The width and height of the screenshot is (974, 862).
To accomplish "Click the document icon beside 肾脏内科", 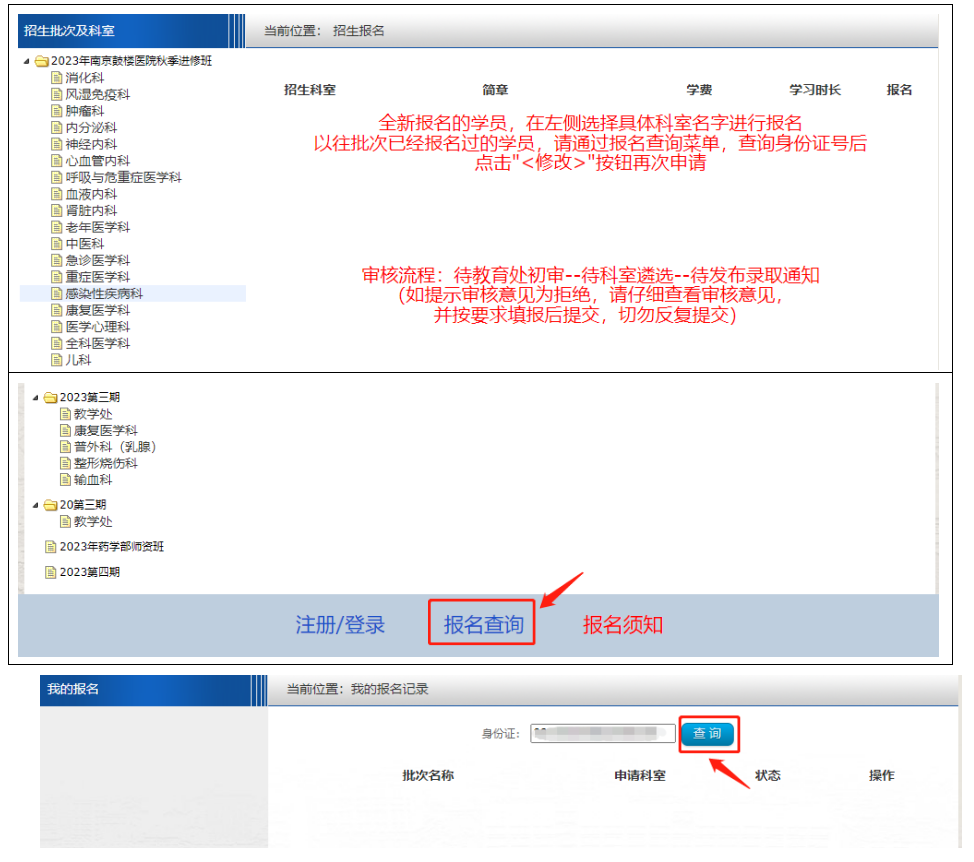I will pyautogui.click(x=57, y=211).
